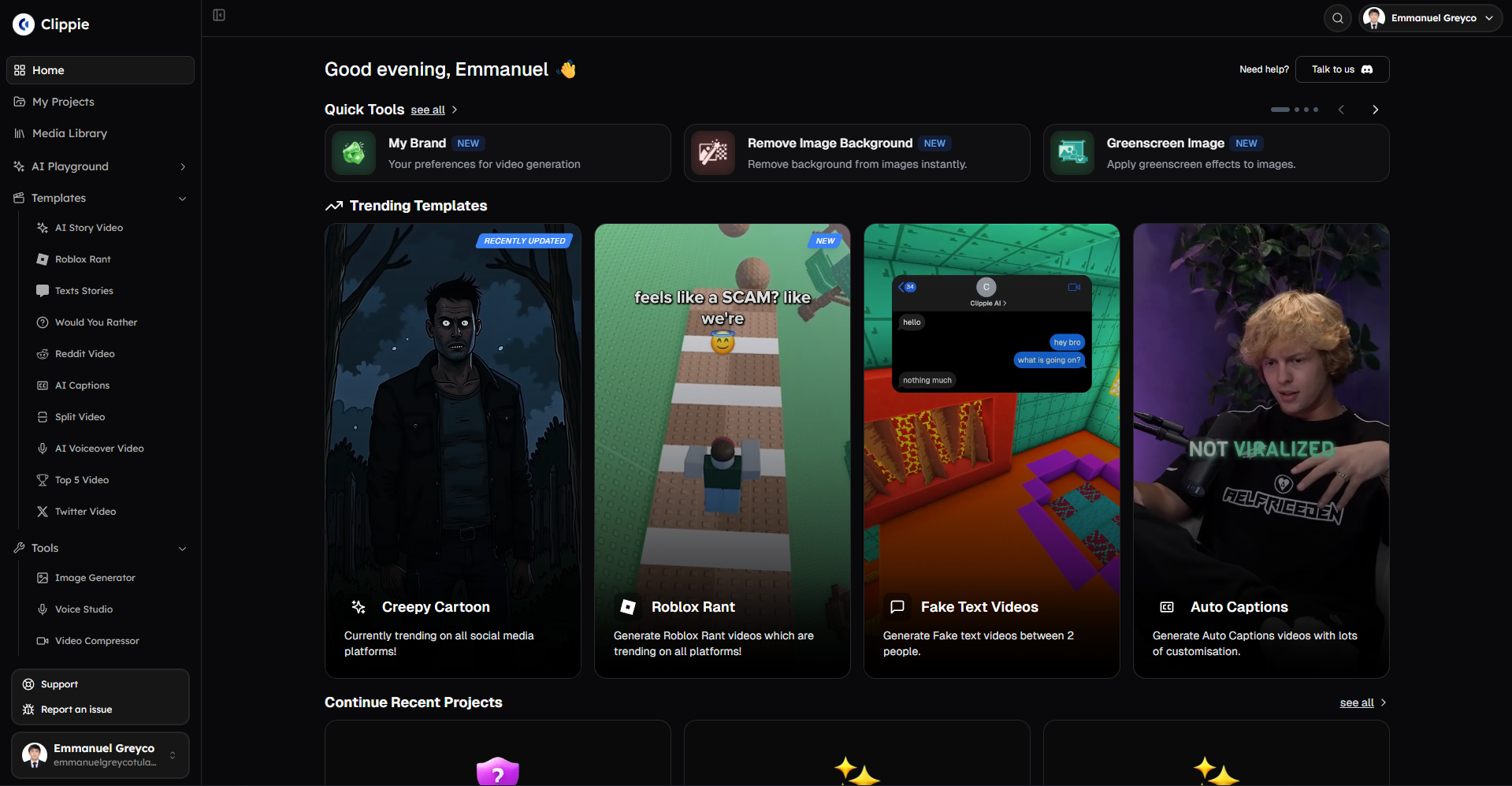Viewport: 1512px width, 786px height.
Task: Open My Projects in the sidebar
Action: [x=100, y=102]
